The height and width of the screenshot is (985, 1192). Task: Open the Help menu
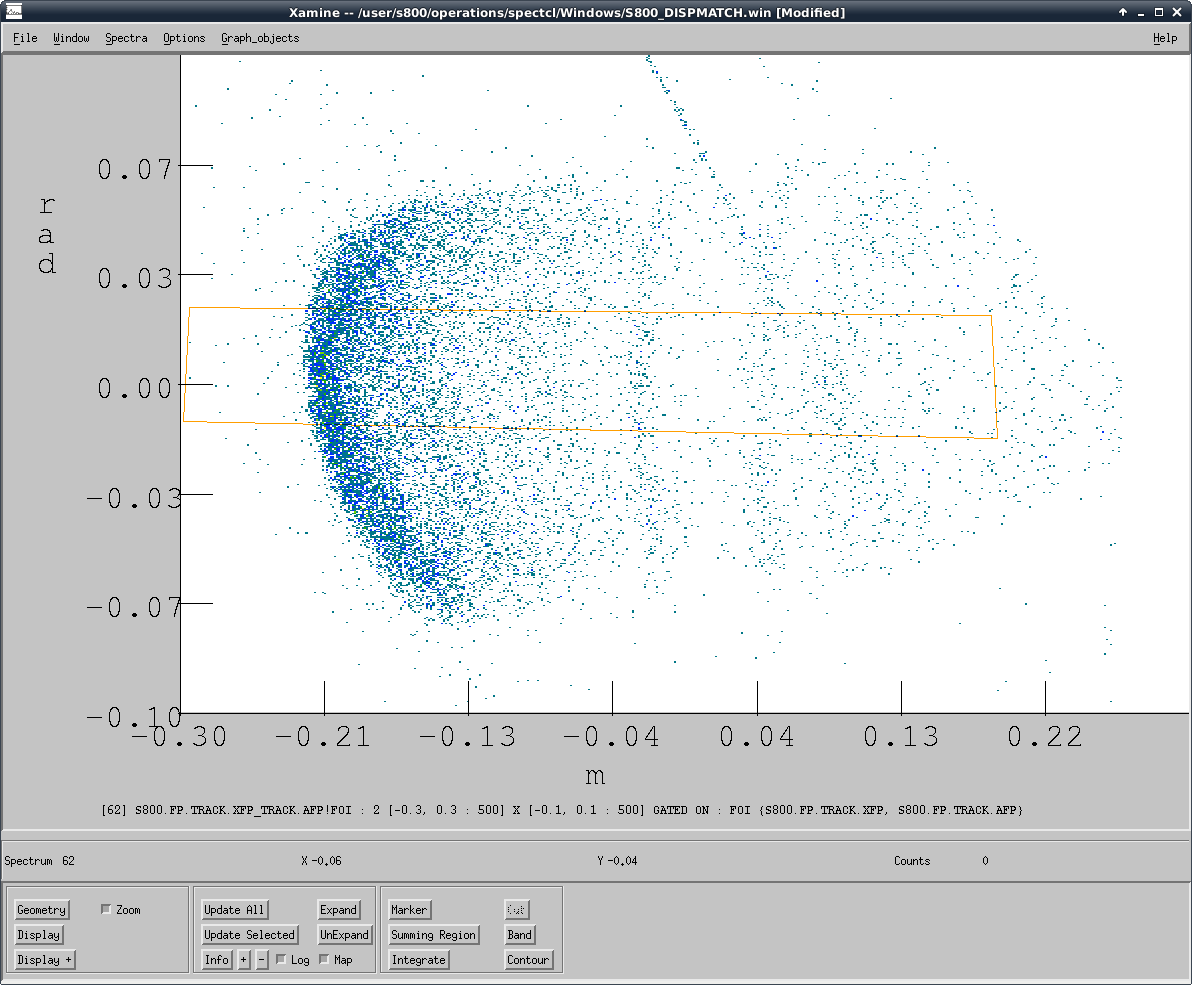(1165, 38)
